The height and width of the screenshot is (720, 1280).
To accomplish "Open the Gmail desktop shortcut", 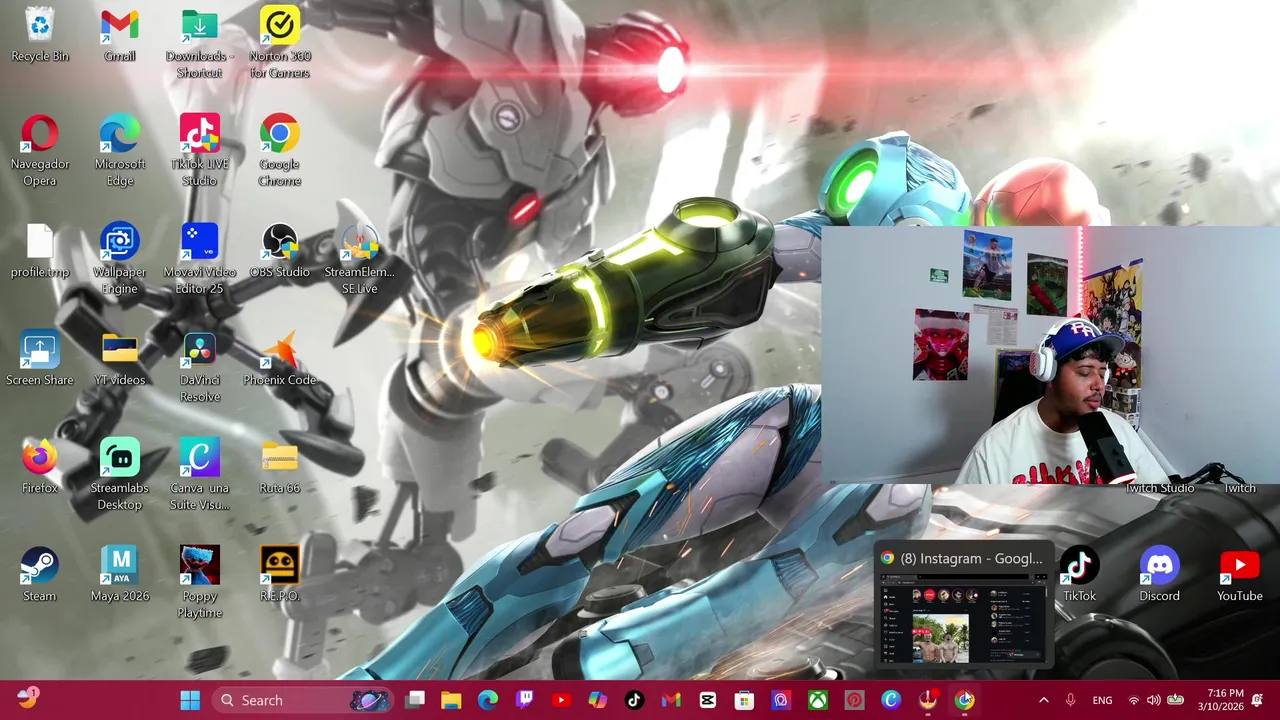I will point(120,35).
